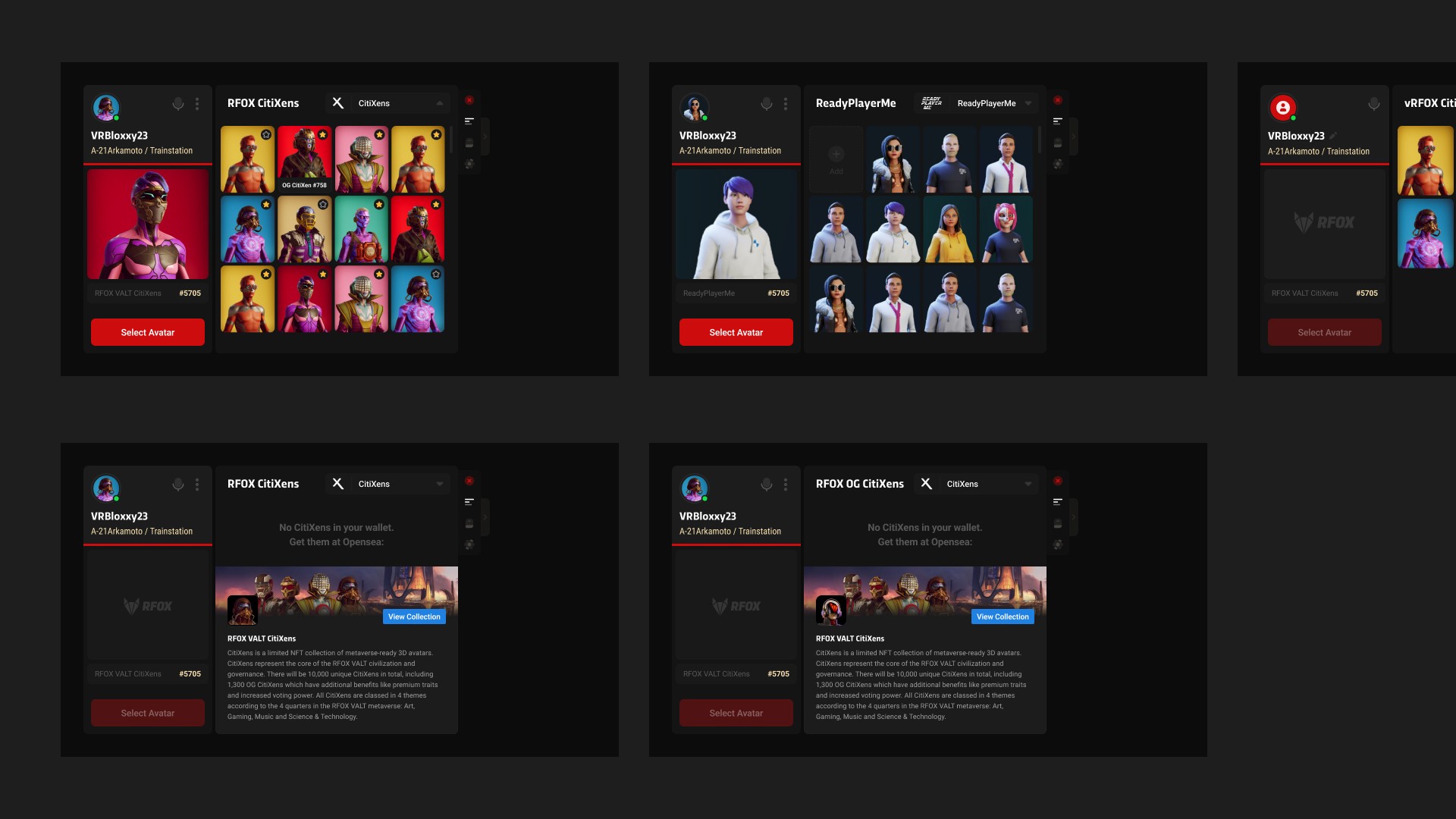The width and height of the screenshot is (1456, 819).
Task: Click the large purple-suit avatar preview image
Action: [x=148, y=224]
